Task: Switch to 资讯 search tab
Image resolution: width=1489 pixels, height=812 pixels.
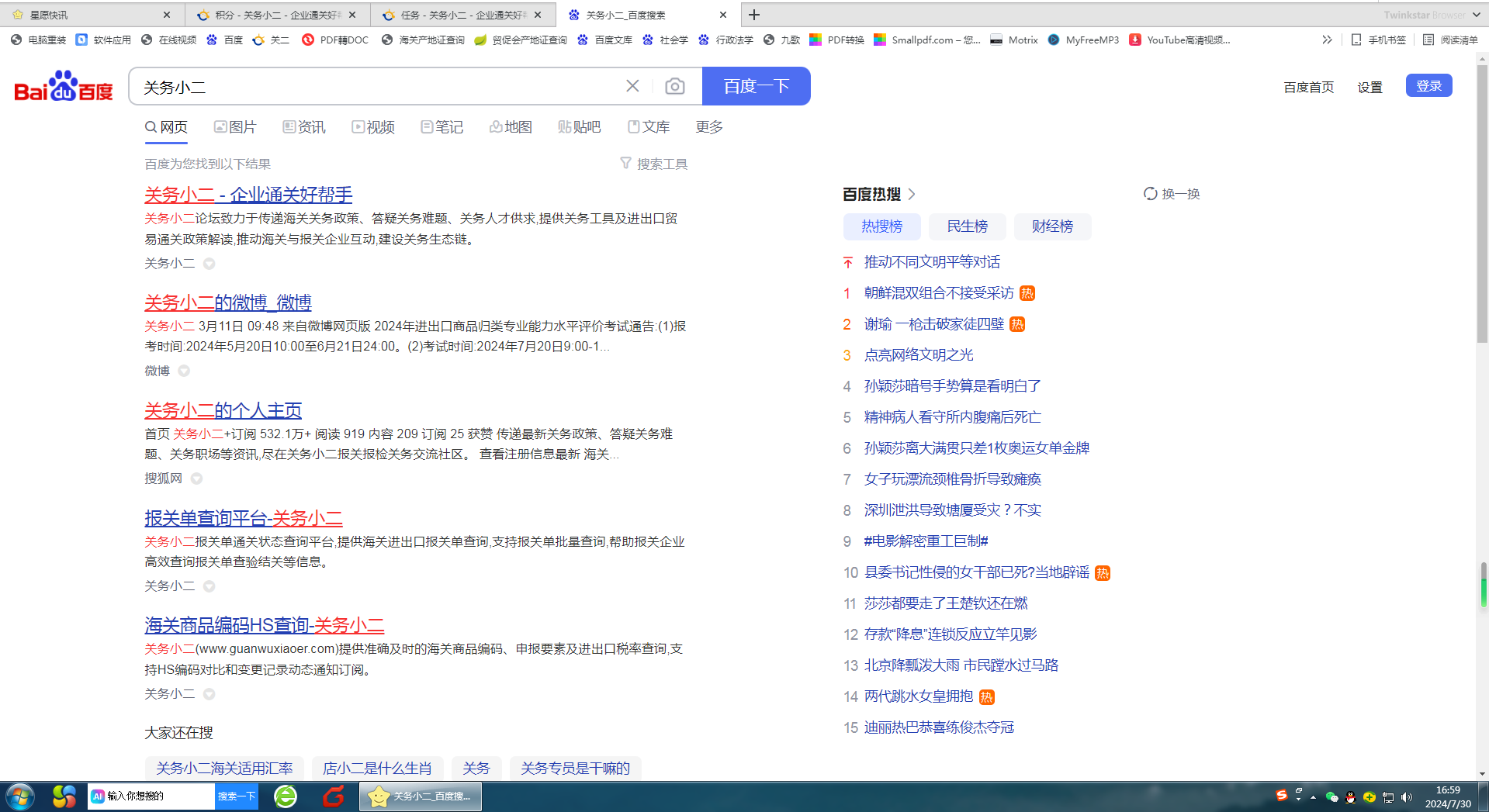Action: pyautogui.click(x=304, y=126)
